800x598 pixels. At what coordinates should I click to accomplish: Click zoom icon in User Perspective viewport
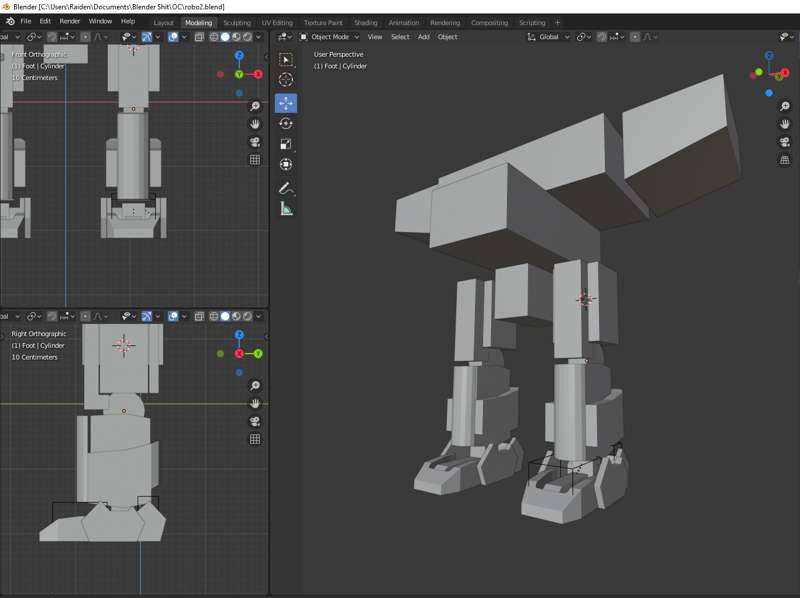785,106
